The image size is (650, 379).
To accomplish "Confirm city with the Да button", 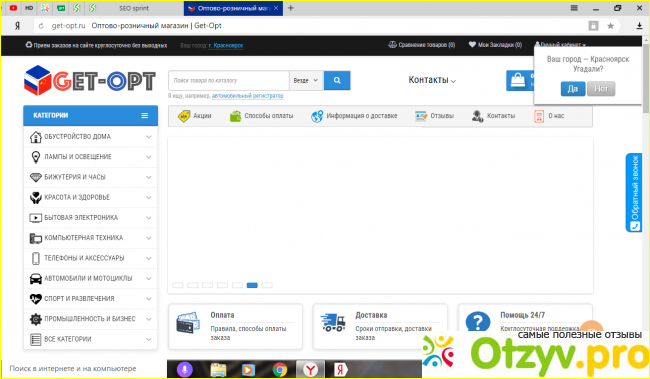I will [573, 89].
